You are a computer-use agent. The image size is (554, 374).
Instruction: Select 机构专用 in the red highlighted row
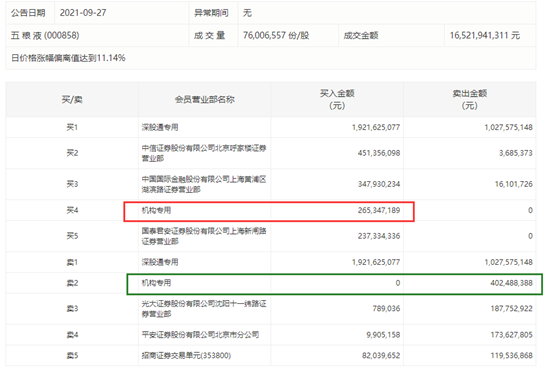click(x=156, y=210)
